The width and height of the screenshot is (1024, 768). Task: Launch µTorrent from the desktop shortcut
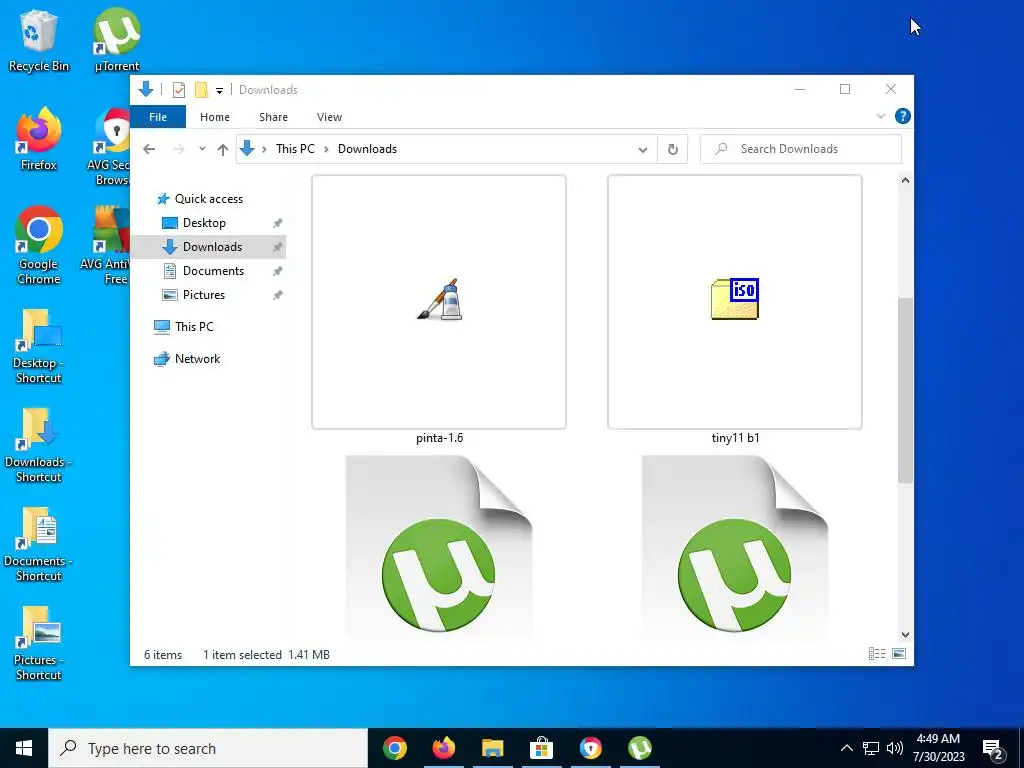click(116, 39)
